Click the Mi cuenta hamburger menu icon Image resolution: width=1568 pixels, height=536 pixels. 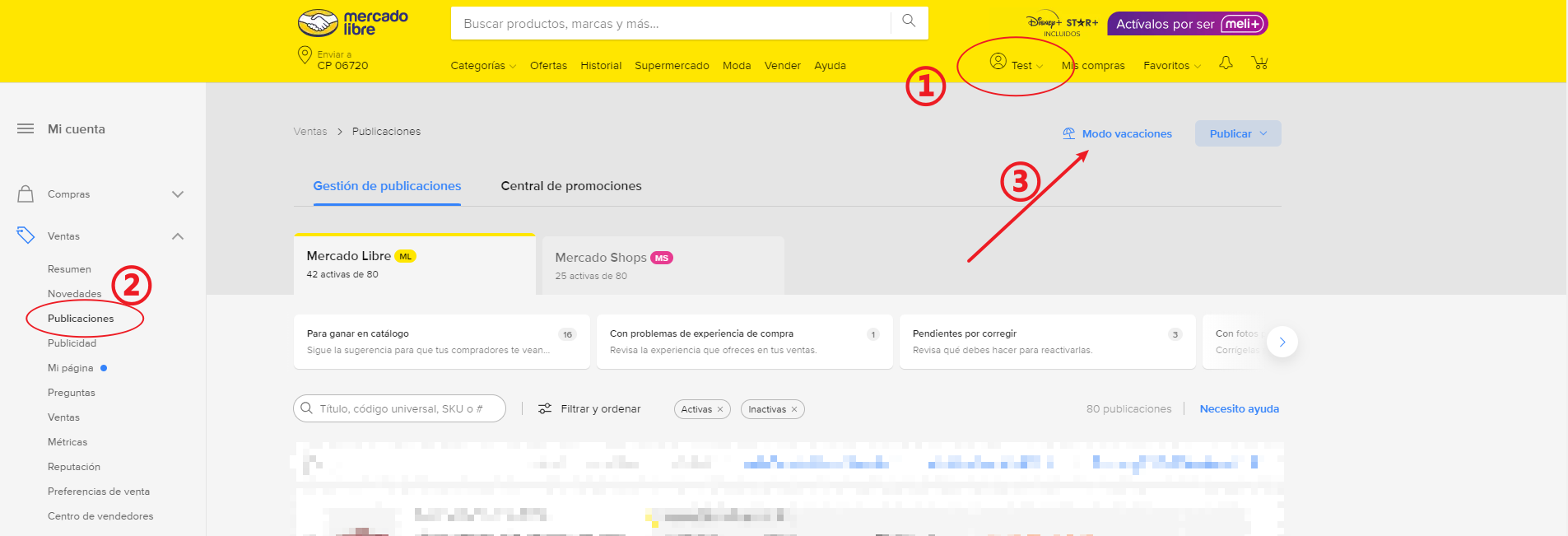26,129
